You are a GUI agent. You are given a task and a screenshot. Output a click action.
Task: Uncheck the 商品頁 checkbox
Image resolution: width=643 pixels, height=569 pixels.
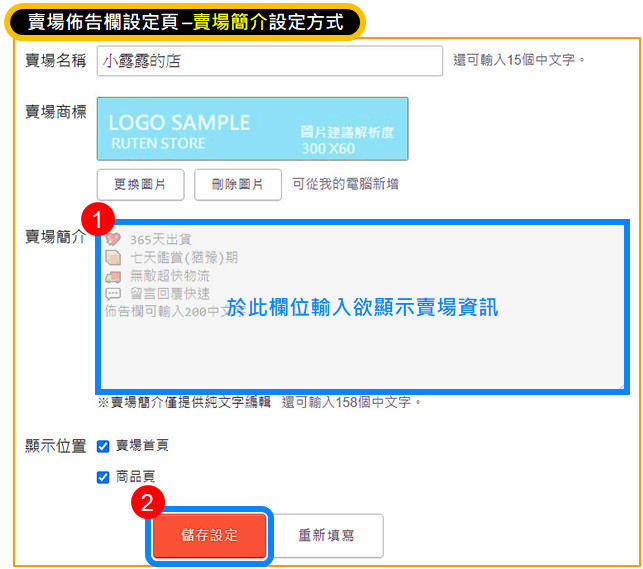pos(103,477)
